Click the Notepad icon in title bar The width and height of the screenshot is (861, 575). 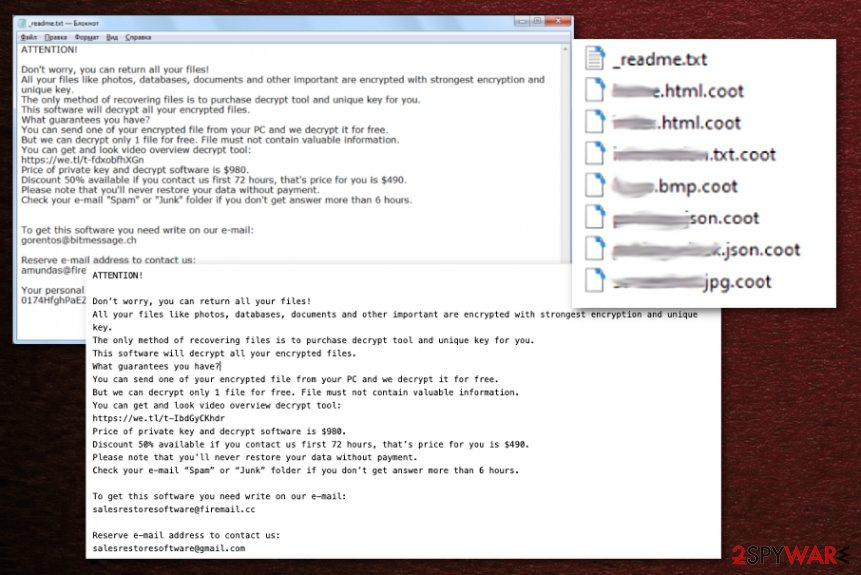coord(22,21)
